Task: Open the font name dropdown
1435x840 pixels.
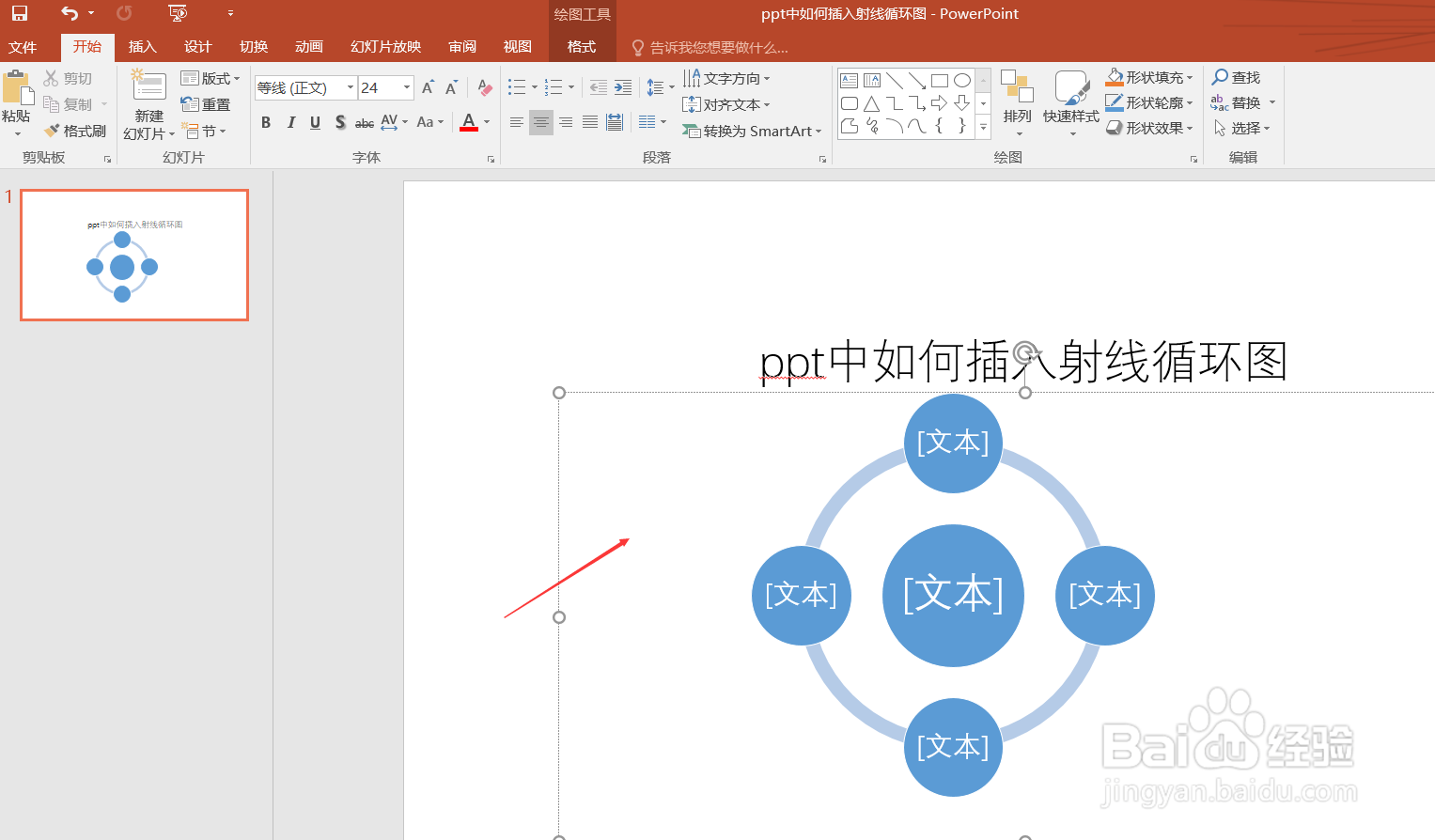Action: pos(351,87)
